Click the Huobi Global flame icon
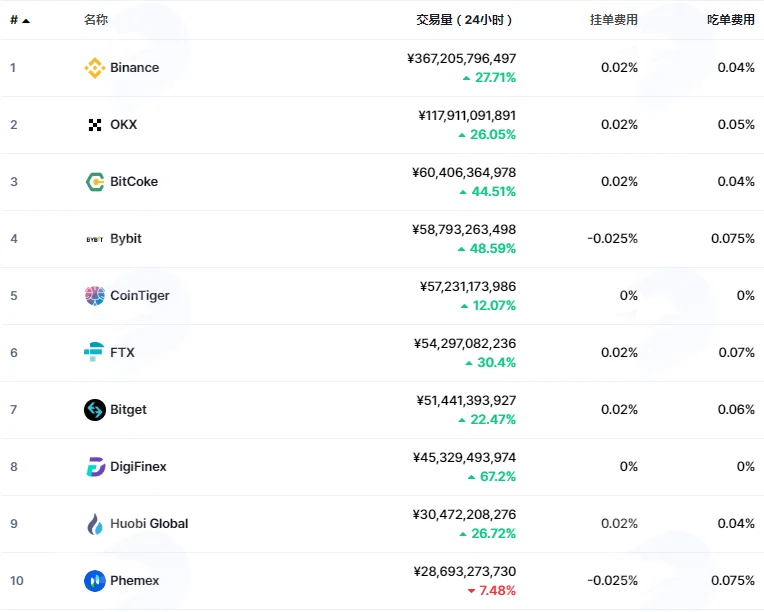The image size is (764, 612). [95, 524]
